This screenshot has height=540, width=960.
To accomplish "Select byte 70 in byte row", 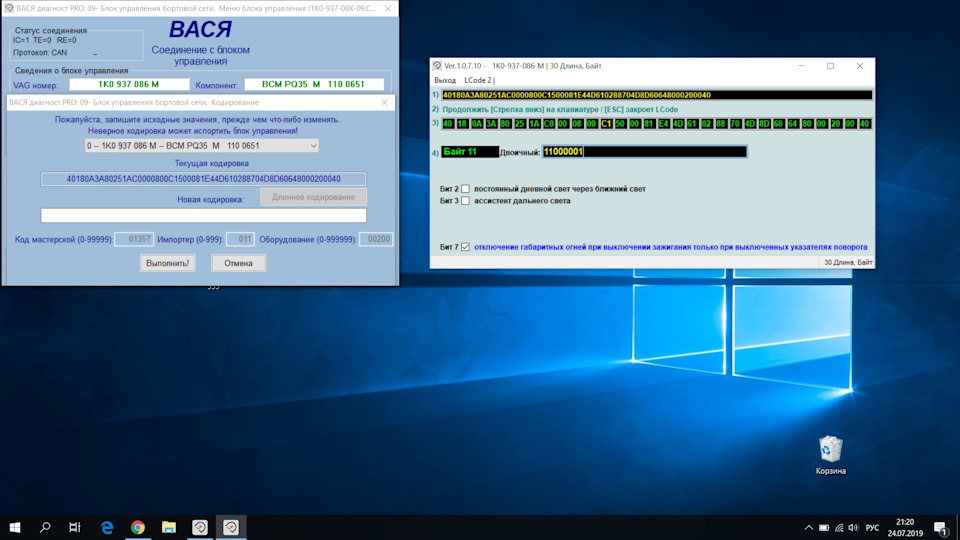I will [x=736, y=124].
